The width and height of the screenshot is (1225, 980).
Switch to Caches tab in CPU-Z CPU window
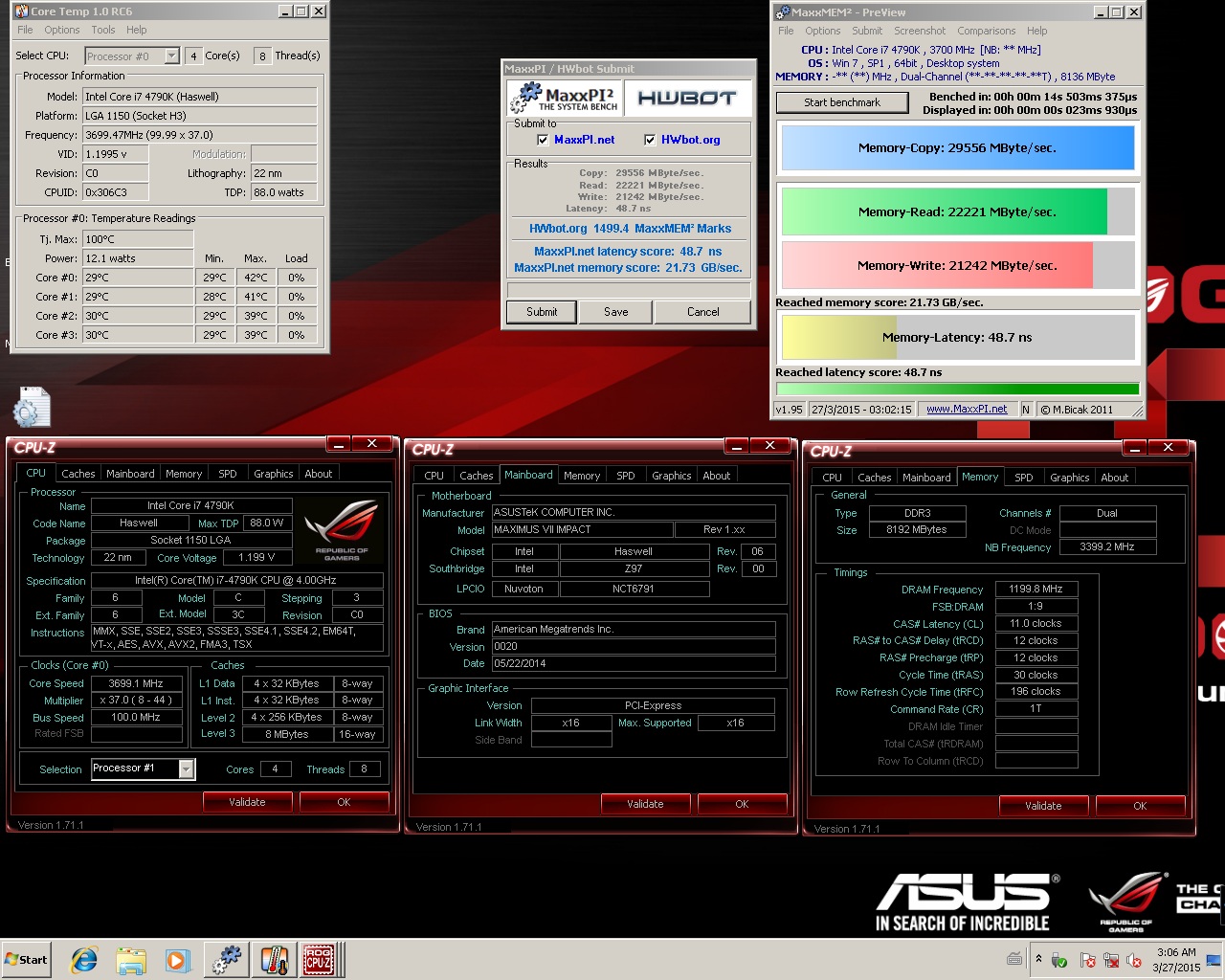(x=78, y=474)
